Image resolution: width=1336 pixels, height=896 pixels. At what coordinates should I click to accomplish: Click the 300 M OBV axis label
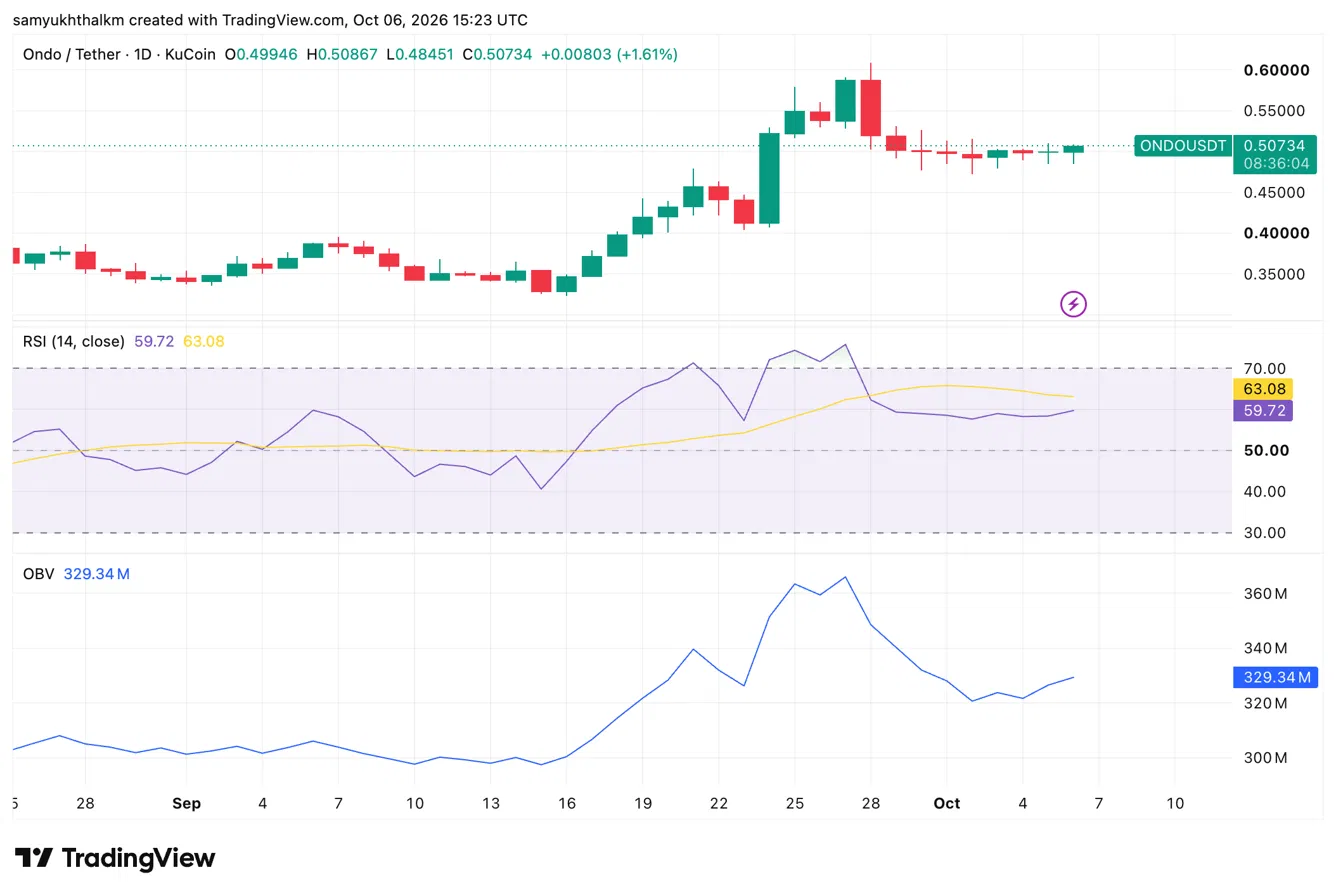click(x=1265, y=758)
